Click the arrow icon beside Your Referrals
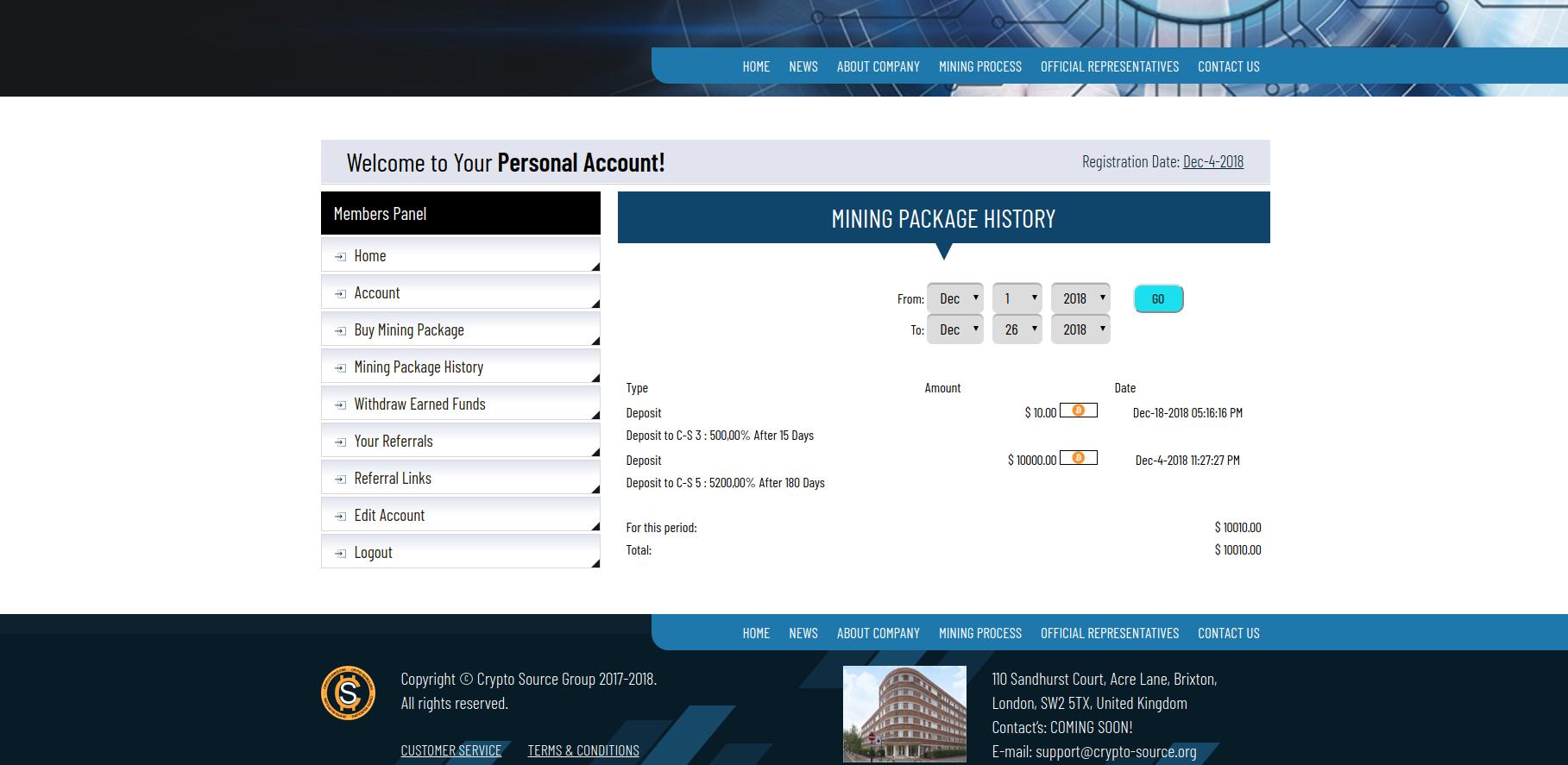Viewport: 1568px width, 765px height. pos(340,442)
